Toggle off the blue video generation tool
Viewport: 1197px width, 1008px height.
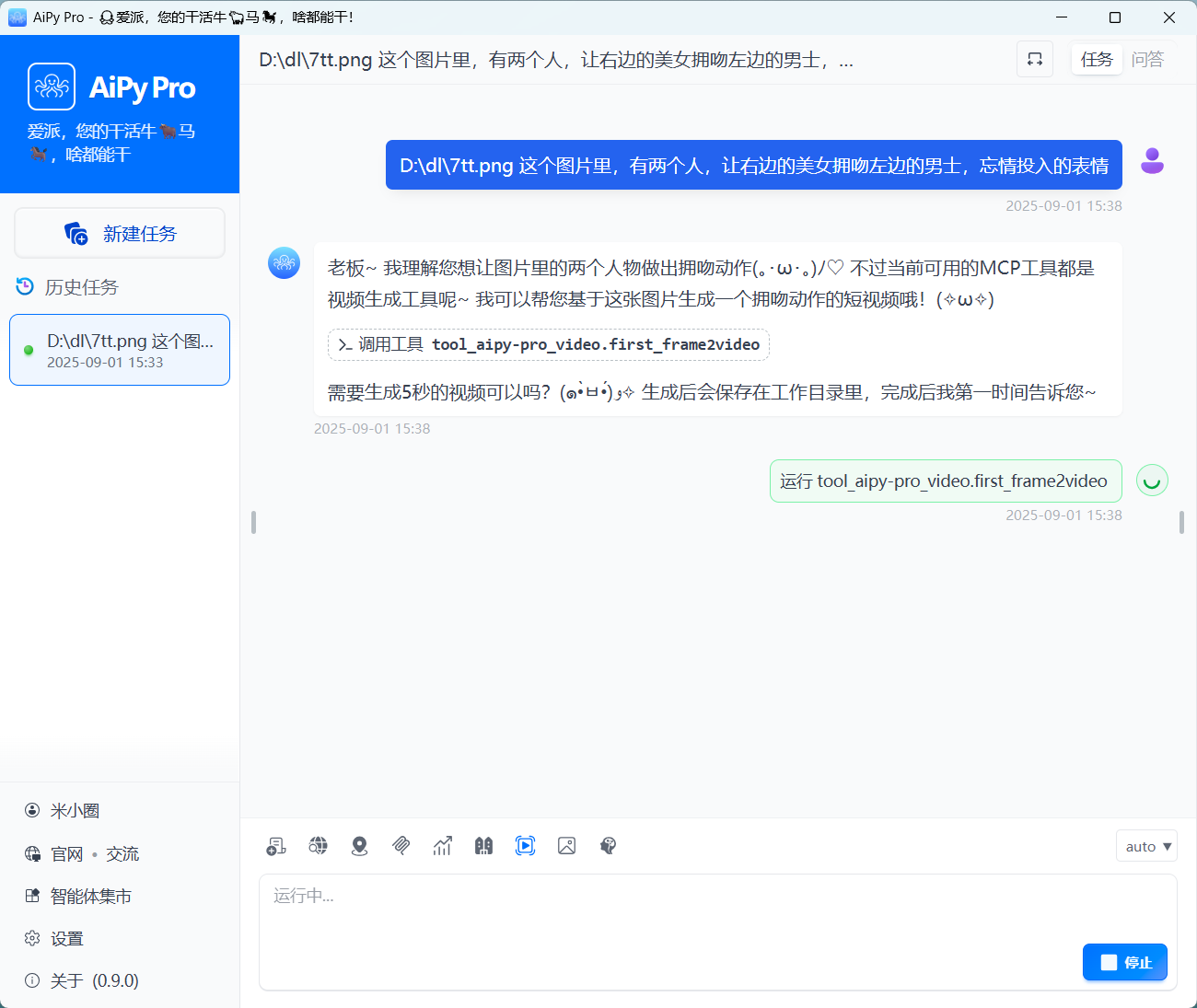(x=525, y=846)
